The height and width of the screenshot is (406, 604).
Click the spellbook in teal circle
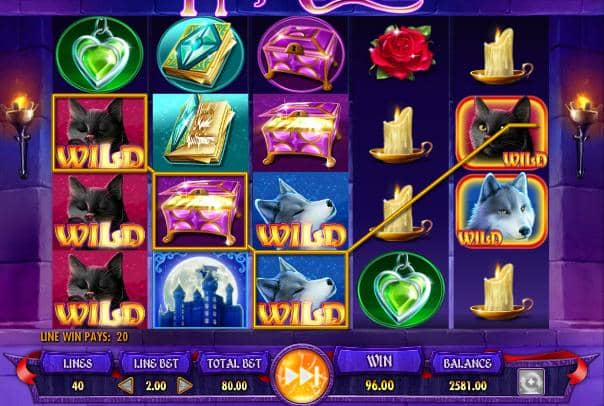pos(200,54)
